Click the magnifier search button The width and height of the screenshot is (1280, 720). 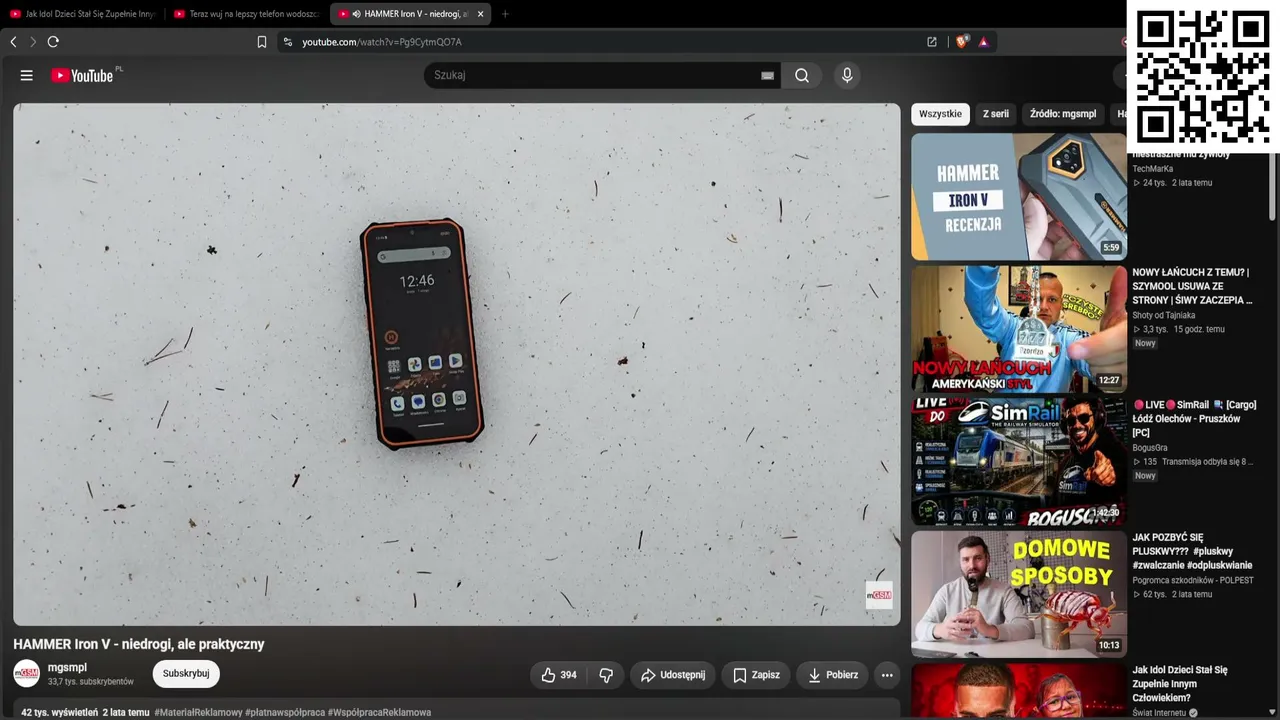802,75
